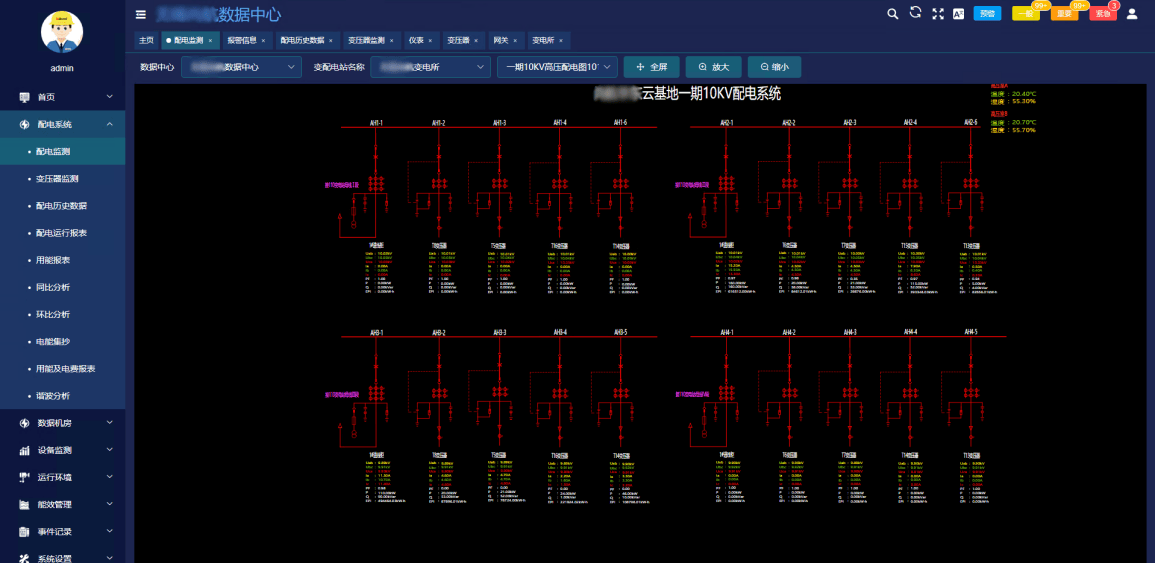The width and height of the screenshot is (1155, 563).
Task: Click the orange 重要 alarm button
Action: tap(1064, 13)
